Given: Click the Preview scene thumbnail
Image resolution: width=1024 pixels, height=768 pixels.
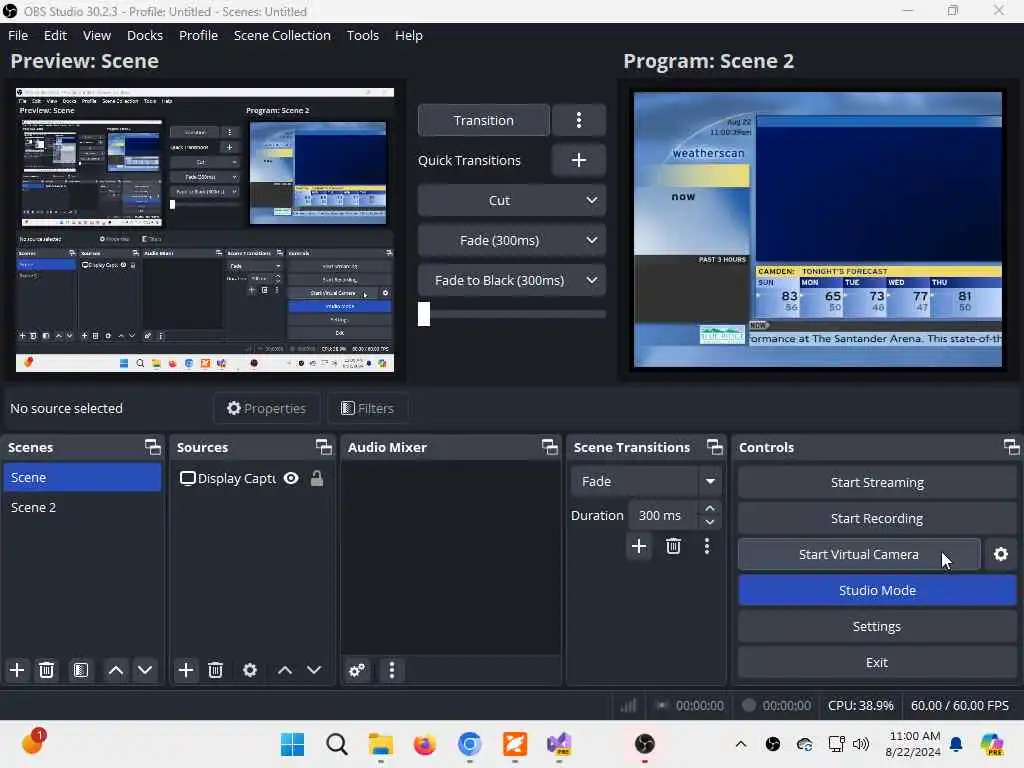Looking at the screenshot, I should (205, 230).
